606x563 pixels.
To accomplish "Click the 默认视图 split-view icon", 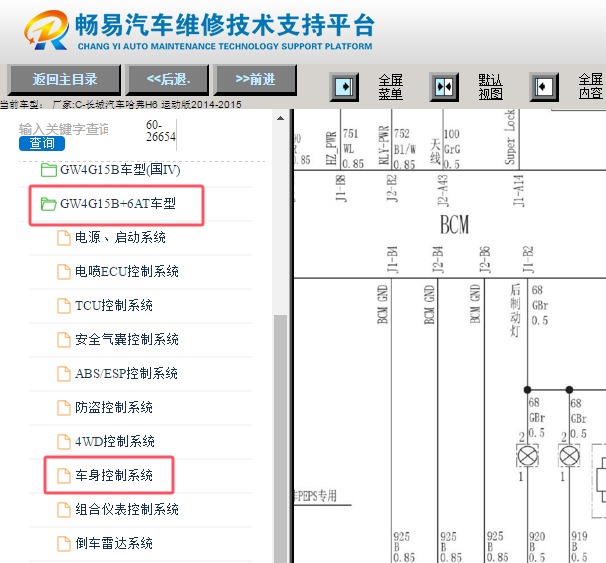I will tap(444, 87).
